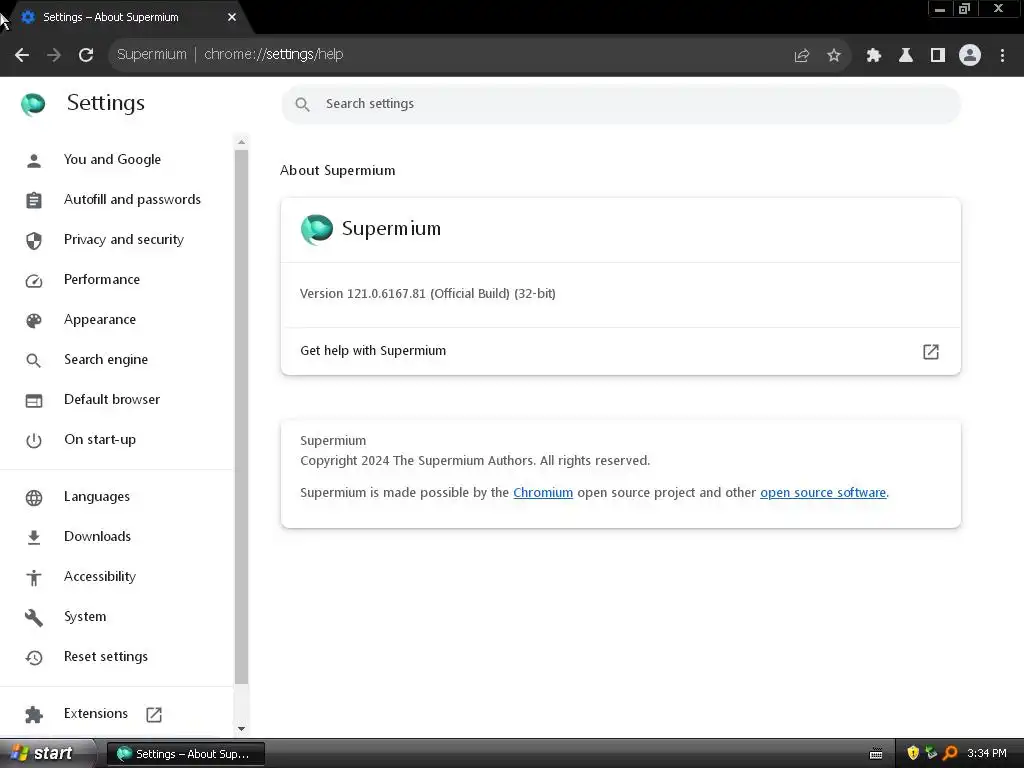Click the copyright 2024 text
Image resolution: width=1024 pixels, height=768 pixels.
tap(475, 460)
